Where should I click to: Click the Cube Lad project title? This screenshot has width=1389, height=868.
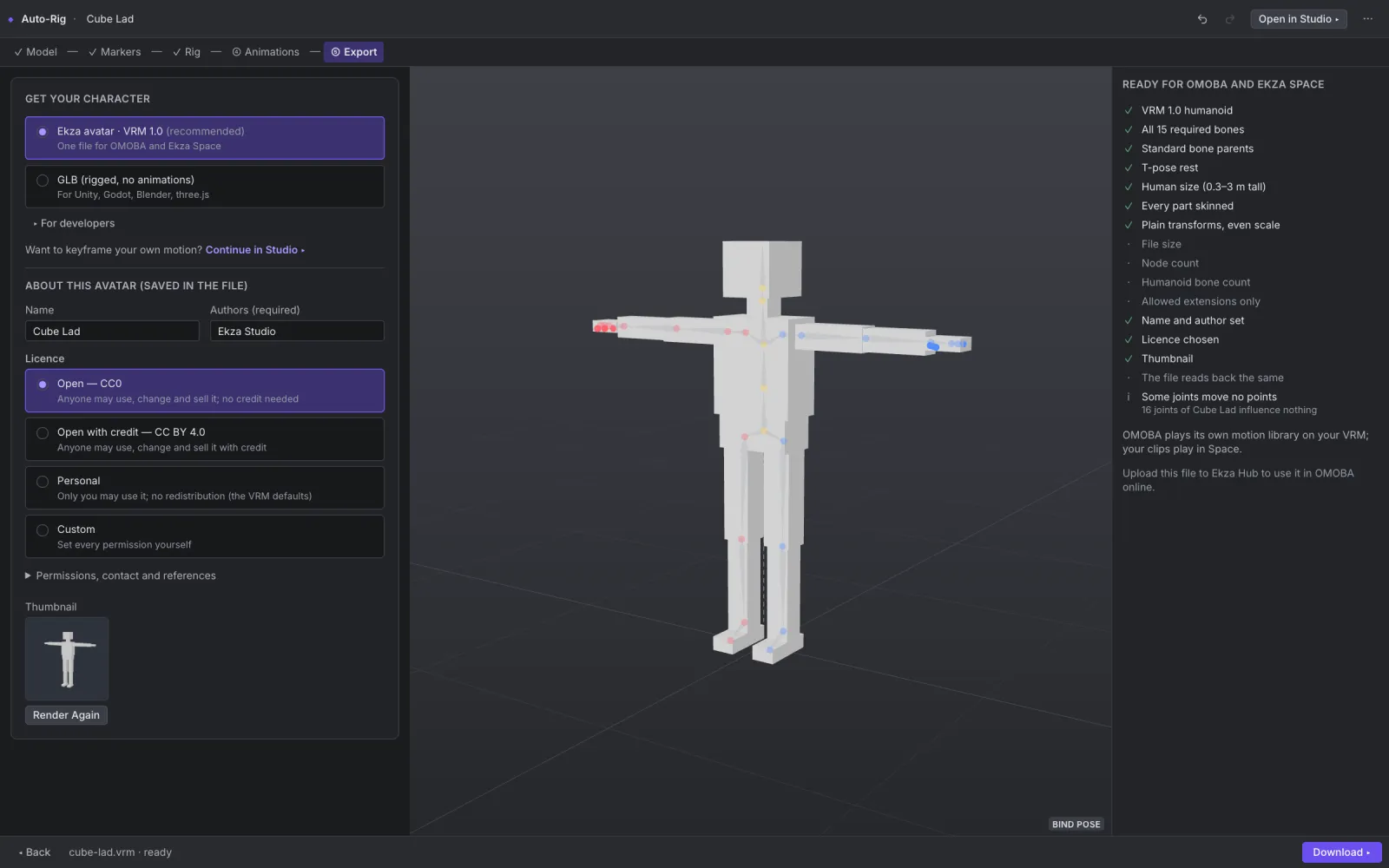click(x=110, y=19)
